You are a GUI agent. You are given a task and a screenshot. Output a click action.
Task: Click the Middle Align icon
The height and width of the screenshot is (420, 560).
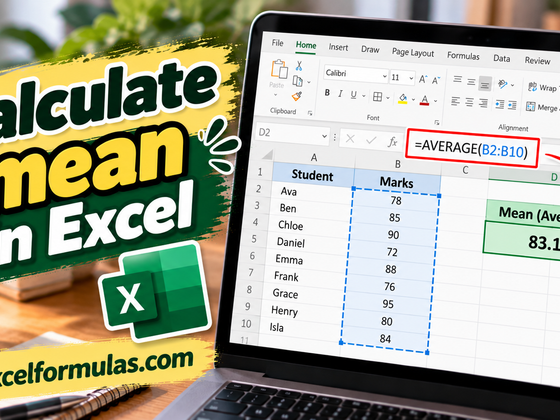click(x=471, y=82)
